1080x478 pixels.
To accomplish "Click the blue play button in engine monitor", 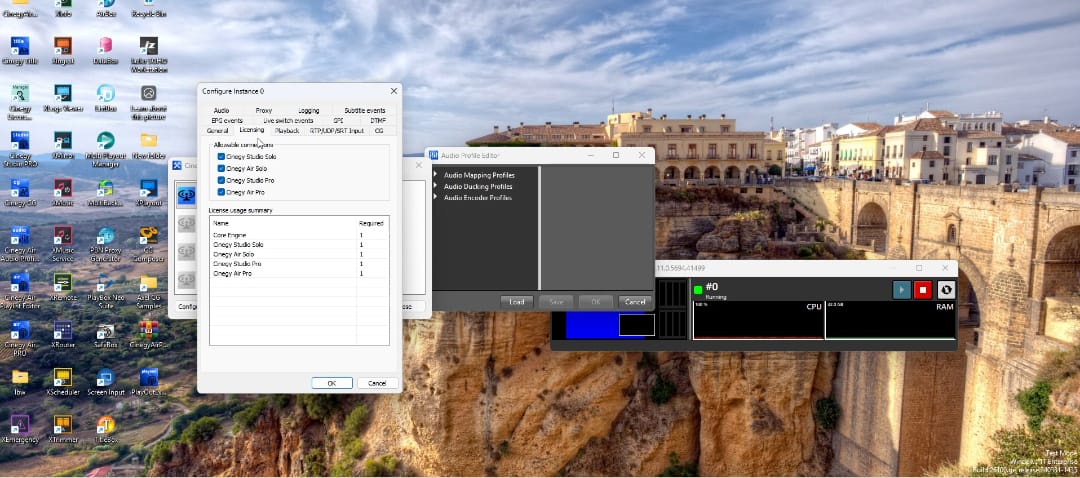I will 902,289.
